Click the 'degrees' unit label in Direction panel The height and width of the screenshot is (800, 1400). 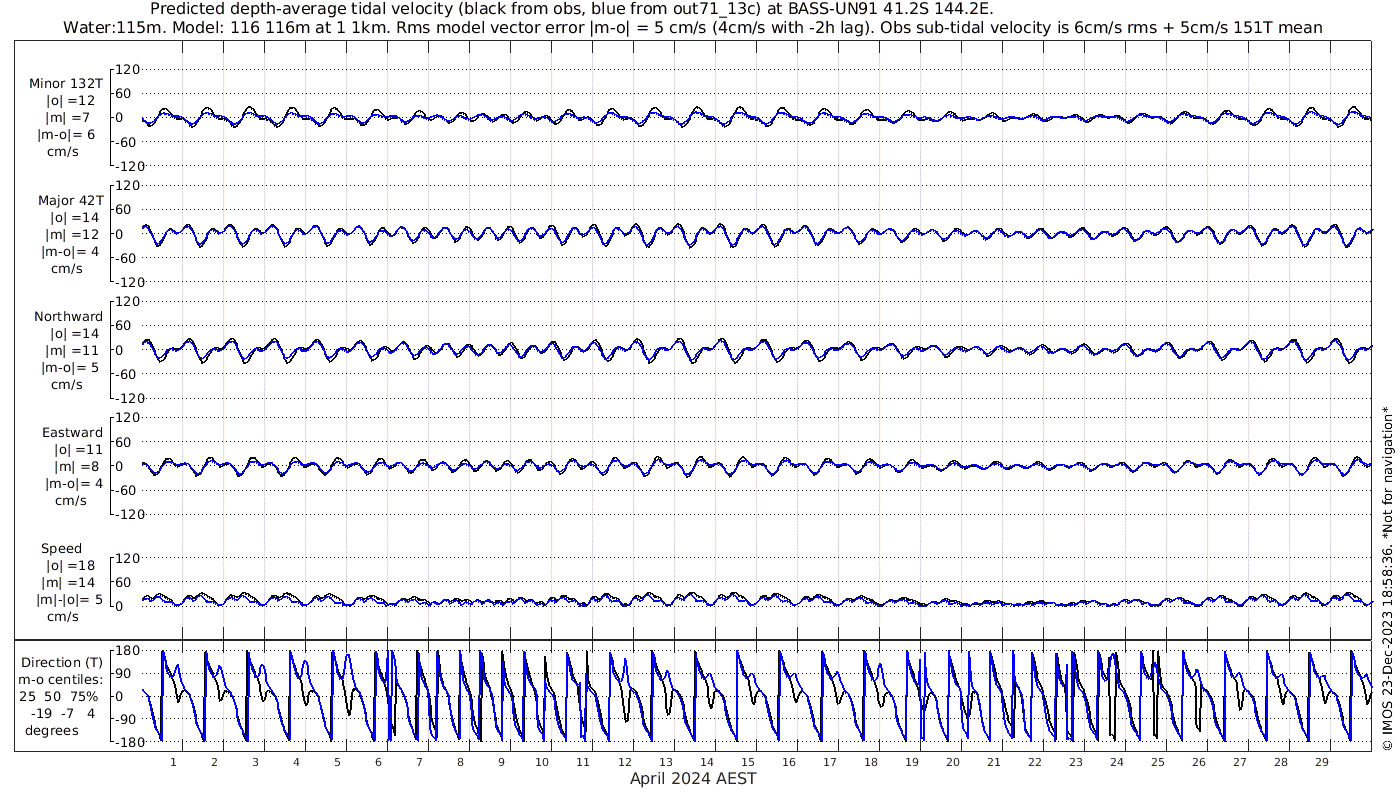(x=52, y=730)
